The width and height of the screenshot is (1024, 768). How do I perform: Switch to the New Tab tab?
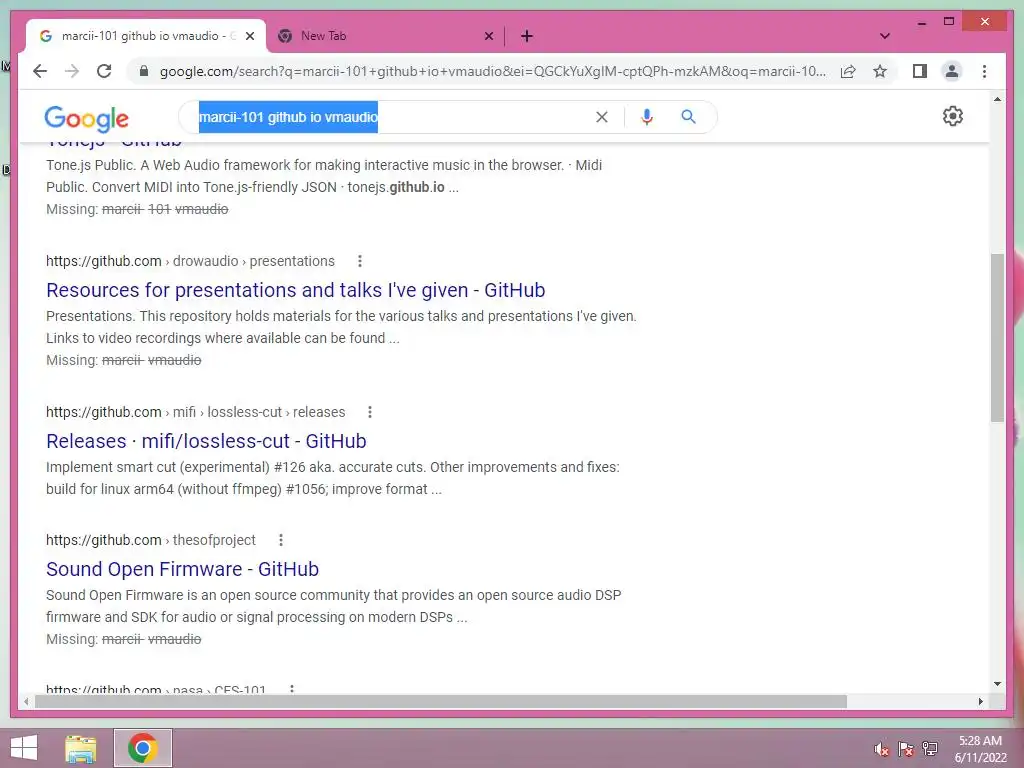tap(385, 37)
